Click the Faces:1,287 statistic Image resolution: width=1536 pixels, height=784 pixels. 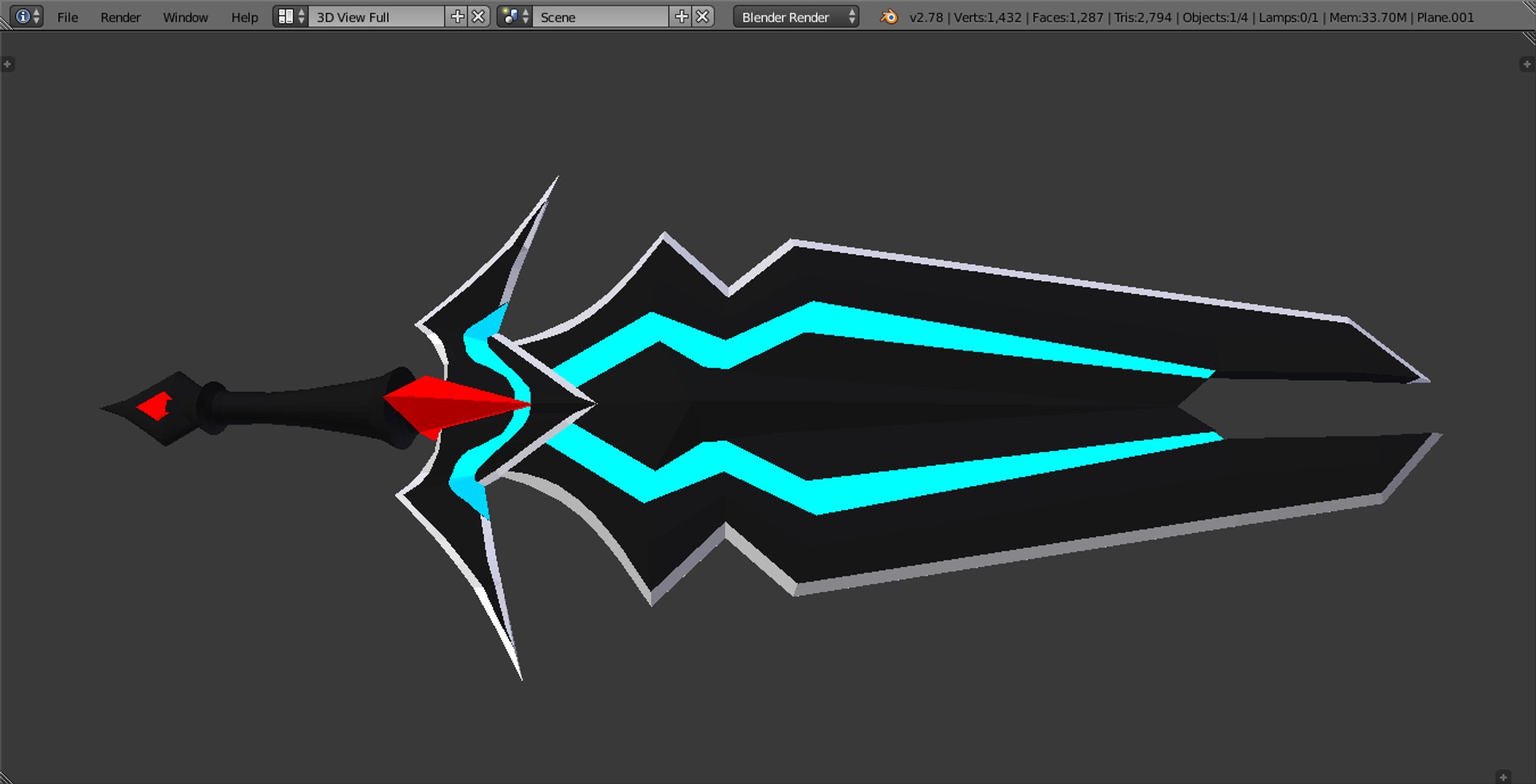pyautogui.click(x=1067, y=17)
